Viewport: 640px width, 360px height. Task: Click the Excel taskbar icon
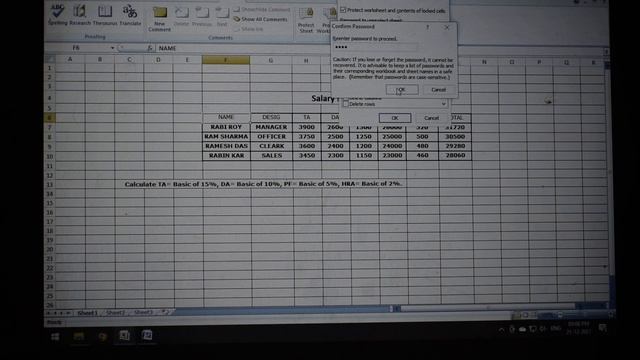tap(124, 336)
